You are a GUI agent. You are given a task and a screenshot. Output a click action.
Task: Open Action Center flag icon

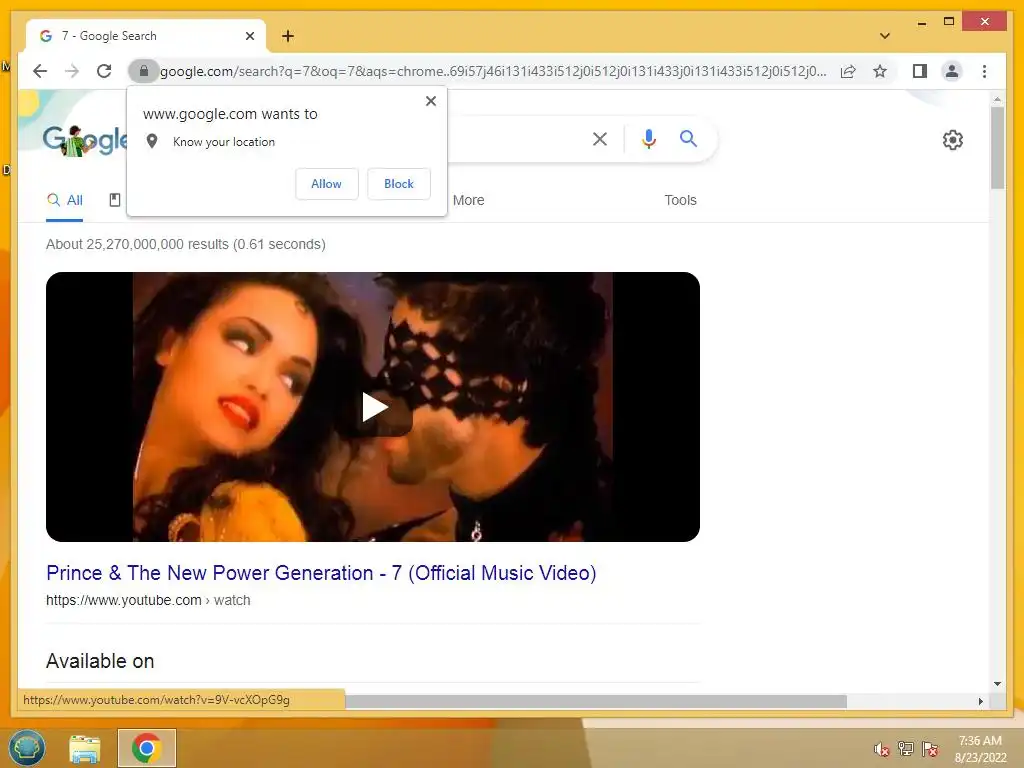coord(929,749)
